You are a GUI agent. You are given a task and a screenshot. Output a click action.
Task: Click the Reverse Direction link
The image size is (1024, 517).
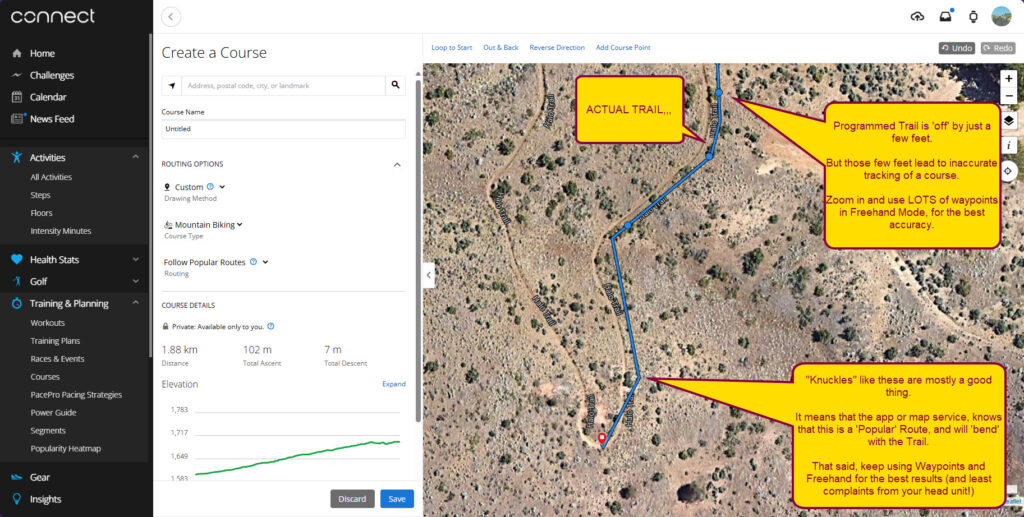point(557,48)
